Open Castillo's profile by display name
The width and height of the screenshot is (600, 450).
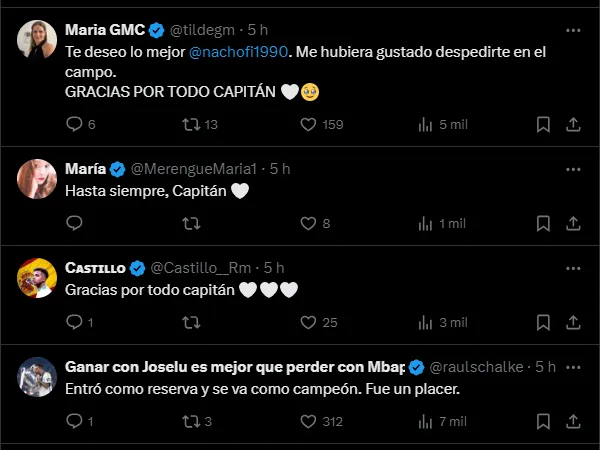[95, 268]
